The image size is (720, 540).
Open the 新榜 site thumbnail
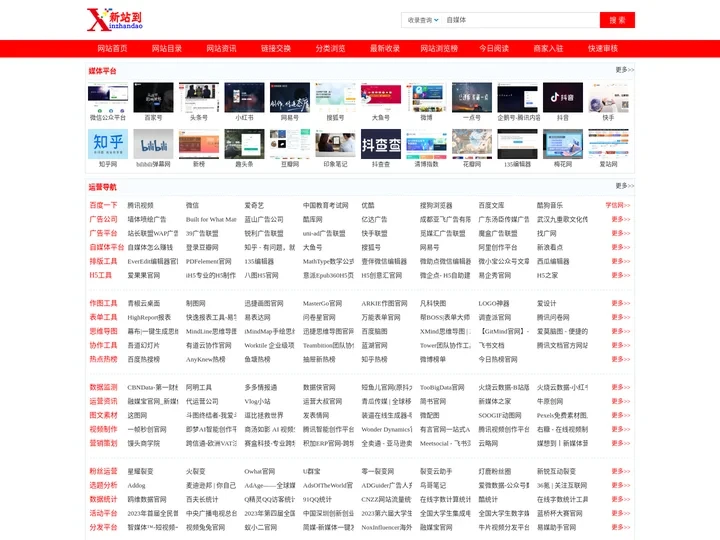199,144
